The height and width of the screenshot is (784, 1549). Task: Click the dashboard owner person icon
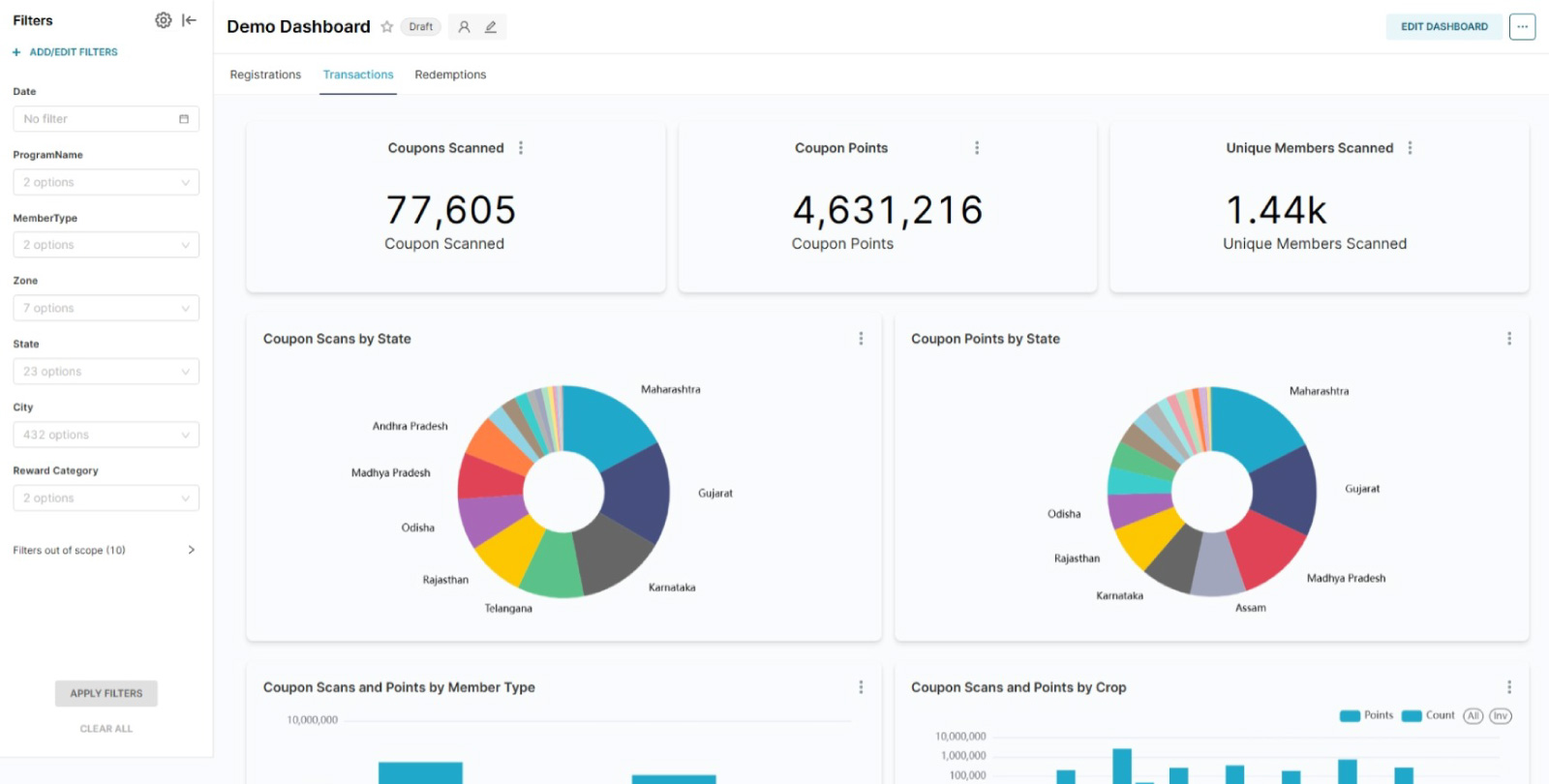464,27
